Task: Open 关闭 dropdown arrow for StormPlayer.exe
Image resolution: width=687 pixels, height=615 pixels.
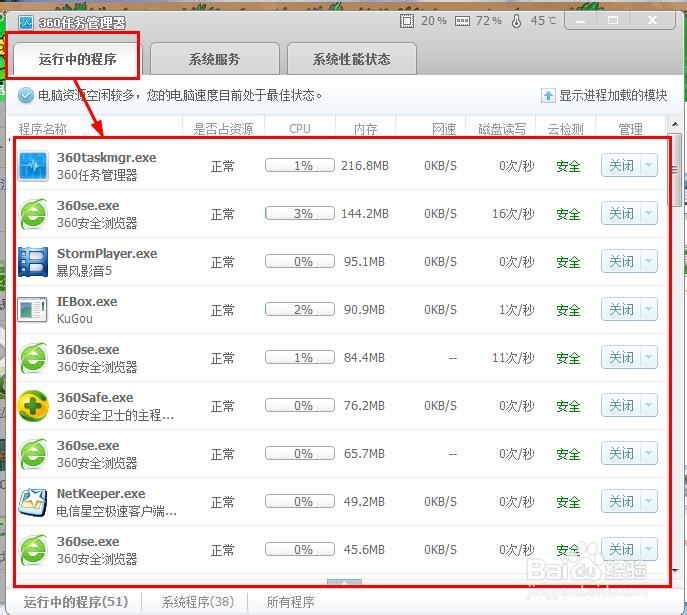Action: point(649,262)
